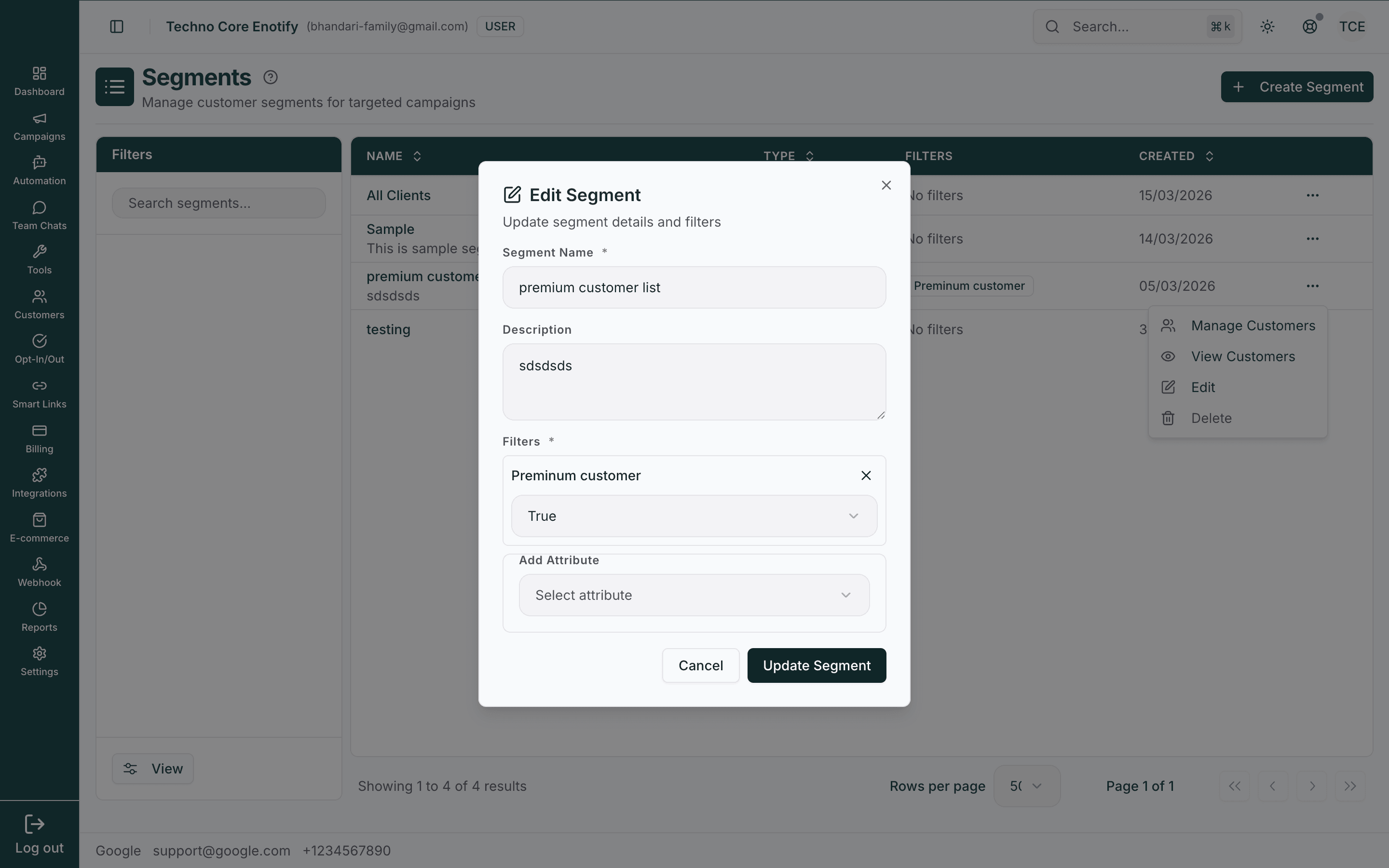Sort table by NAME column

pos(394,156)
